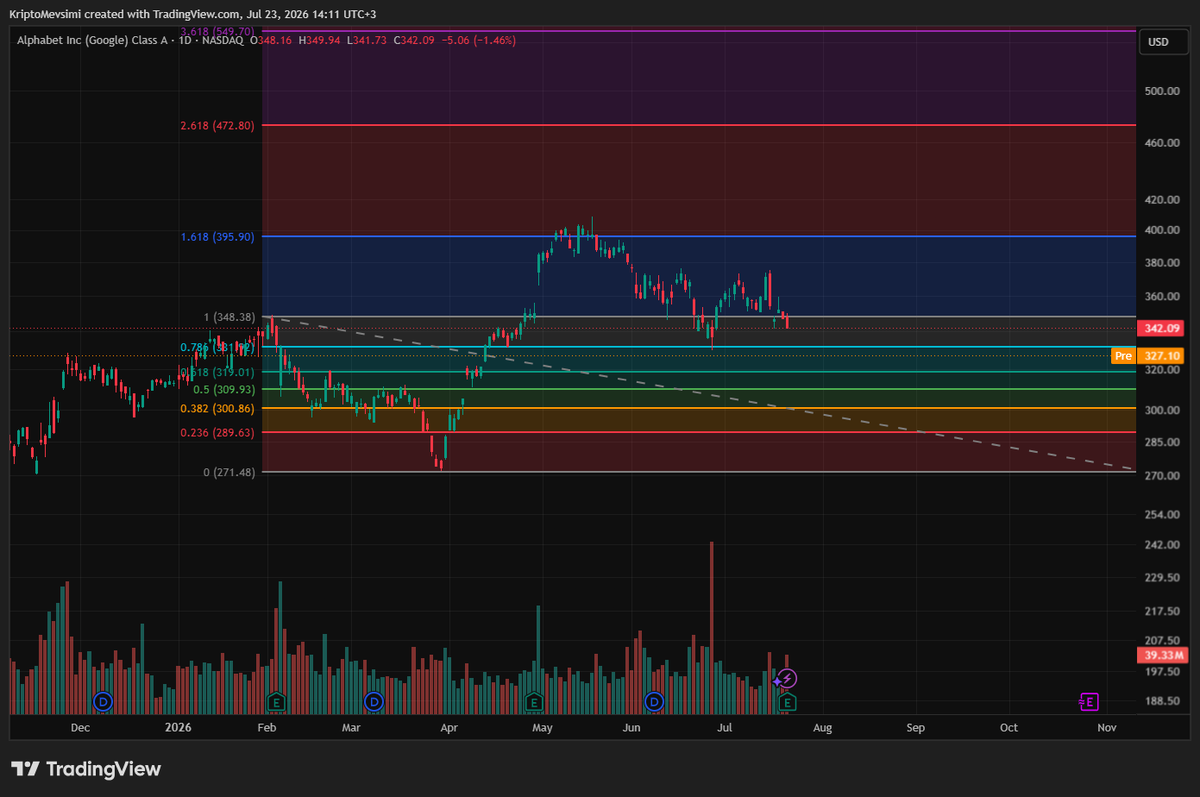Select the 0 (271.48) Fibonacci label

(x=229, y=472)
